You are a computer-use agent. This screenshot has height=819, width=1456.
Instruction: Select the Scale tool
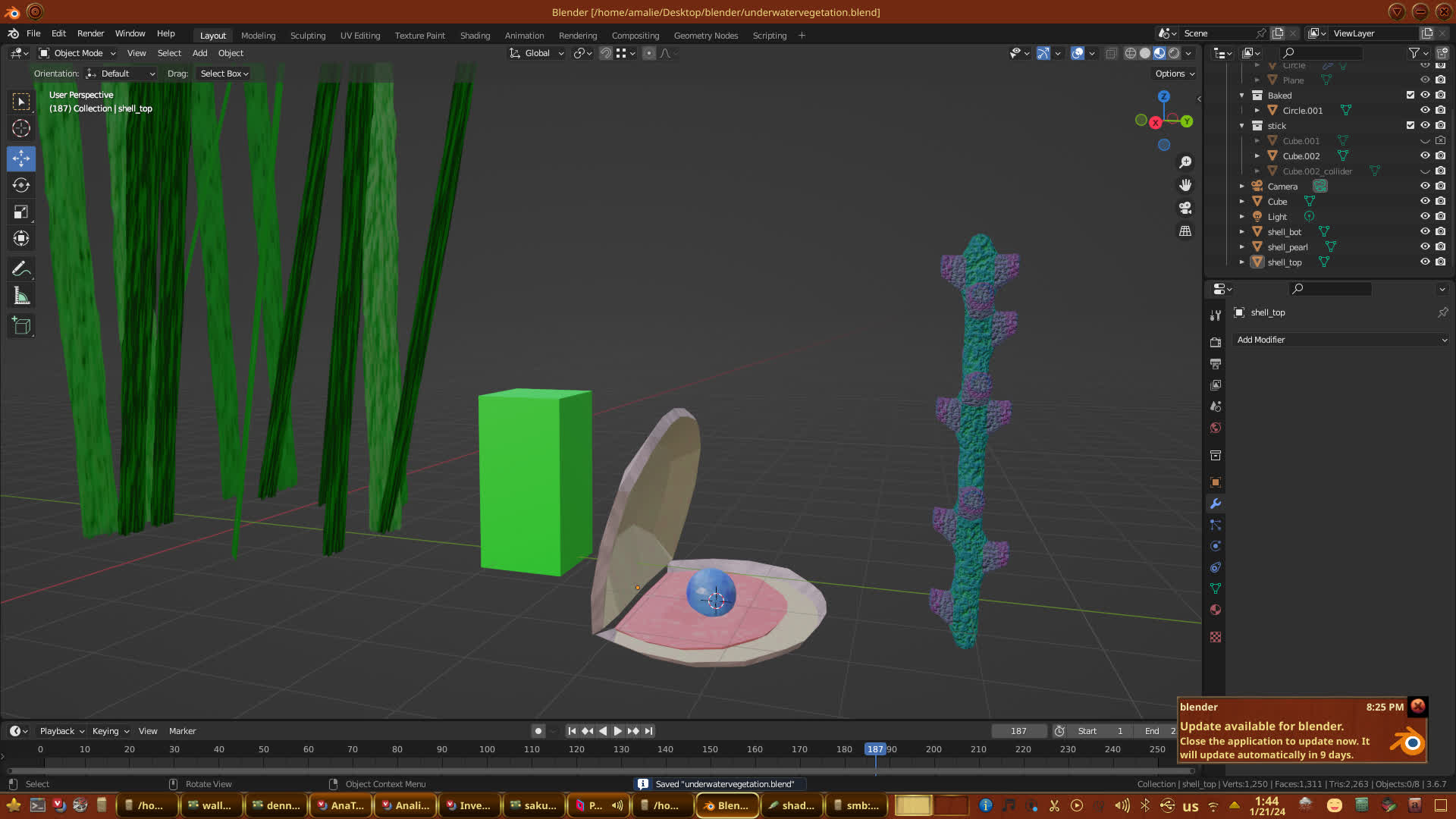(x=21, y=212)
